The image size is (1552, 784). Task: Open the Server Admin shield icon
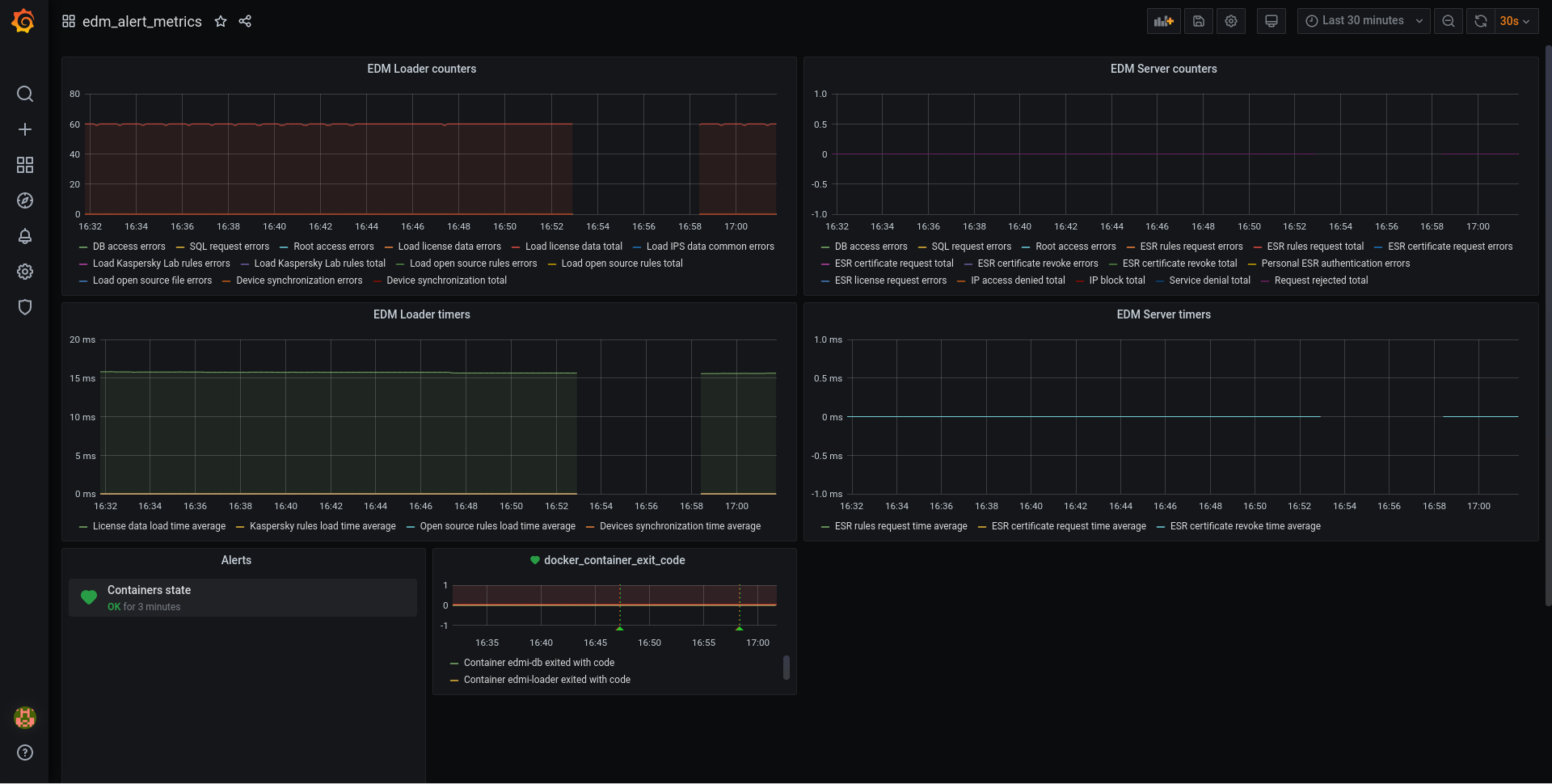click(25, 307)
